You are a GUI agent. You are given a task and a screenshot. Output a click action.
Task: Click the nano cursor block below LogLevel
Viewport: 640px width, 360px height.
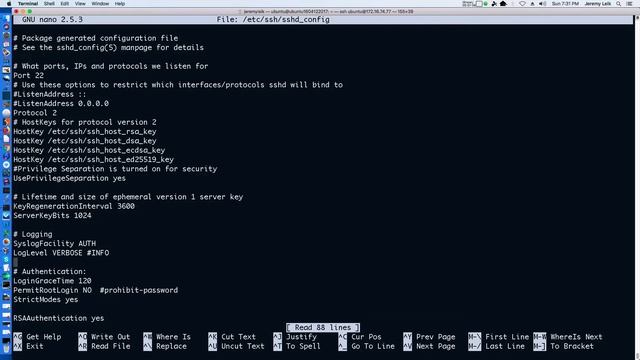[x=16, y=262]
